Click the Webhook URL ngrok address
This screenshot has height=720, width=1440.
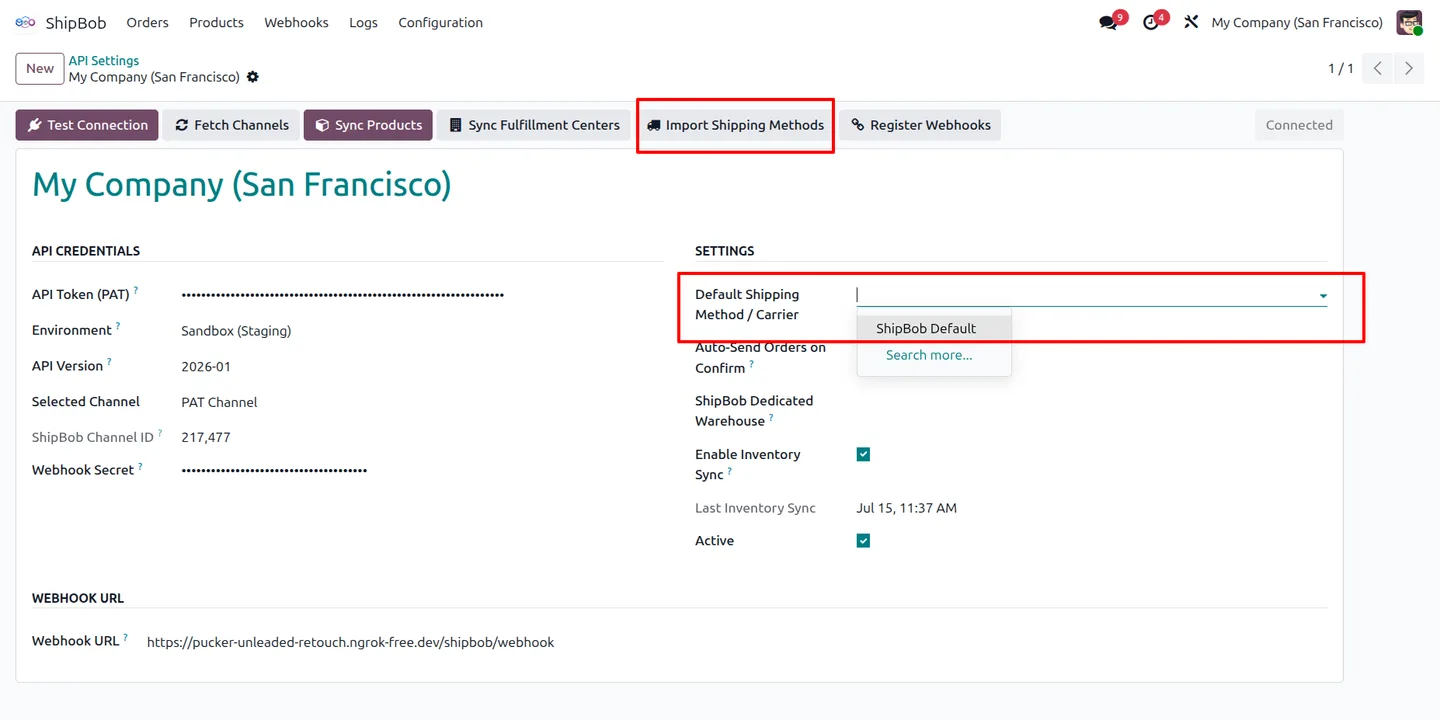(x=350, y=642)
